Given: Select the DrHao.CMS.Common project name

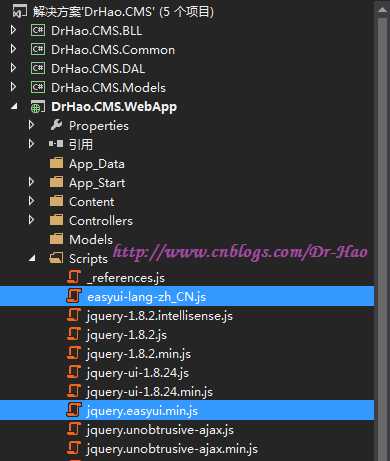Looking at the screenshot, I should (113, 50).
